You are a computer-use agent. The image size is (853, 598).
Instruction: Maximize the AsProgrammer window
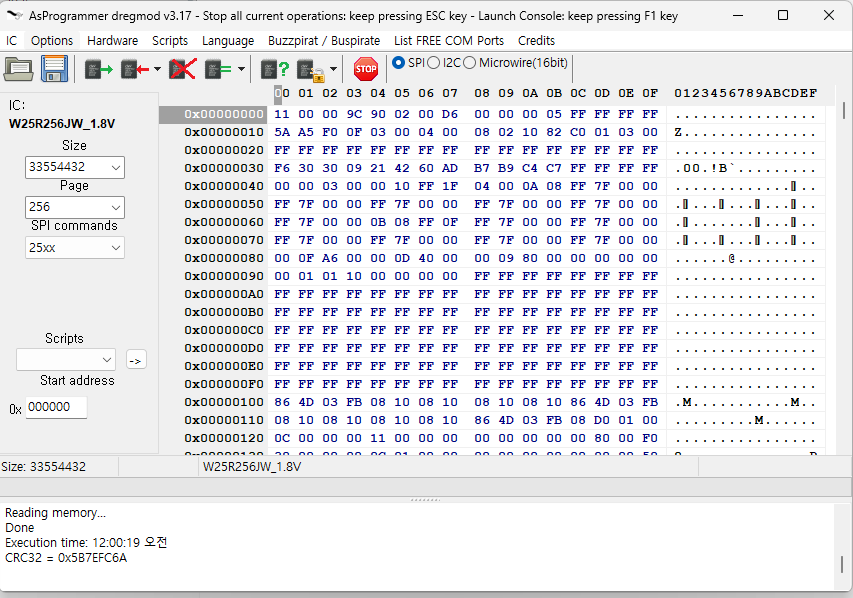coord(783,15)
